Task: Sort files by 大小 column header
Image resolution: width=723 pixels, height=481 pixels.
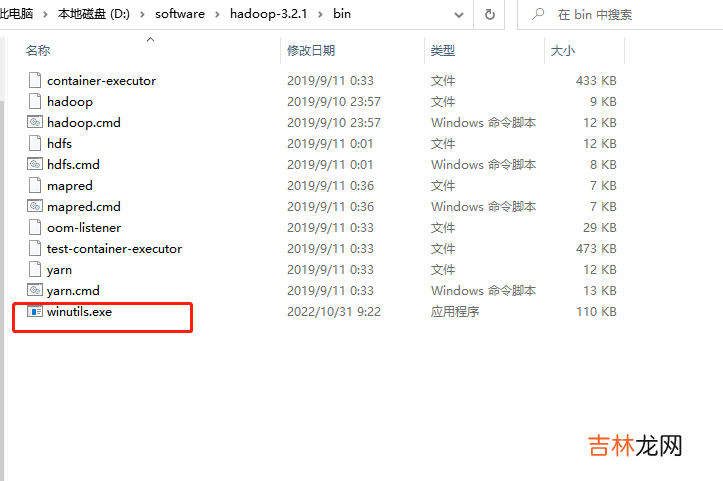Action: coord(561,50)
